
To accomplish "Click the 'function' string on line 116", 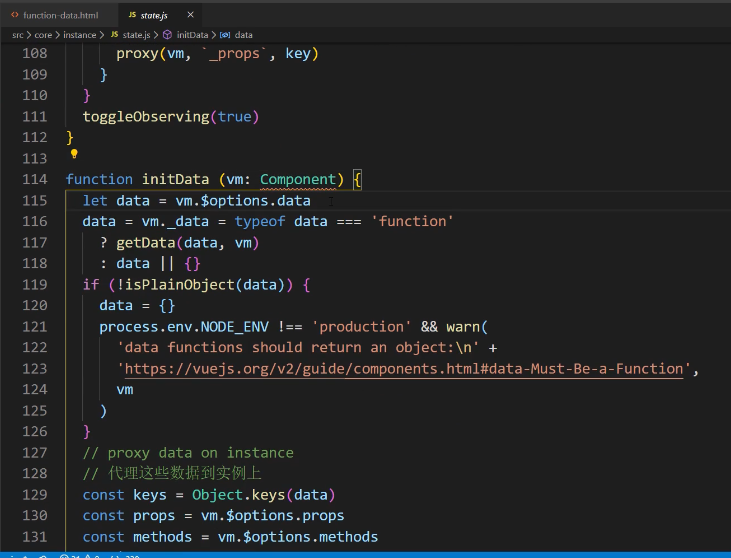I will tap(412, 221).
